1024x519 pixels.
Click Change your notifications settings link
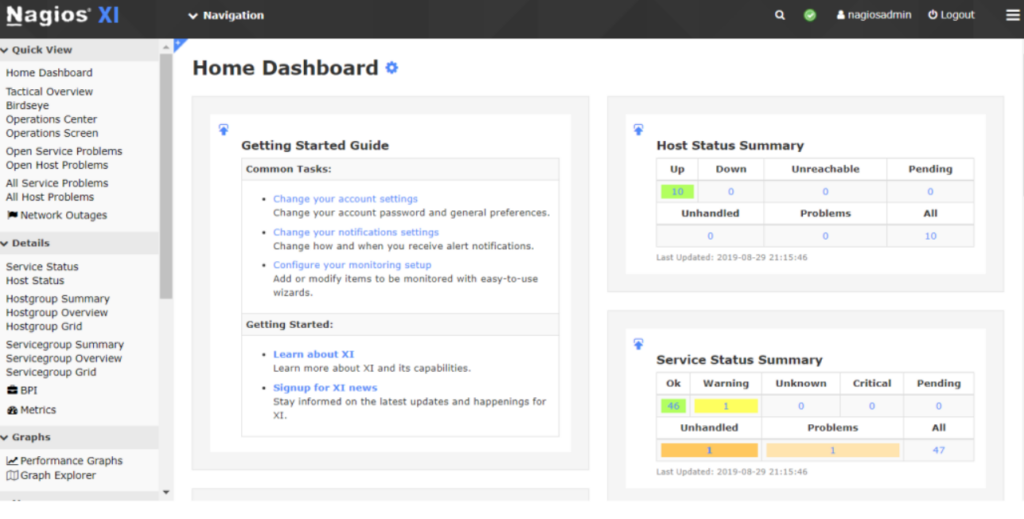pos(356,232)
